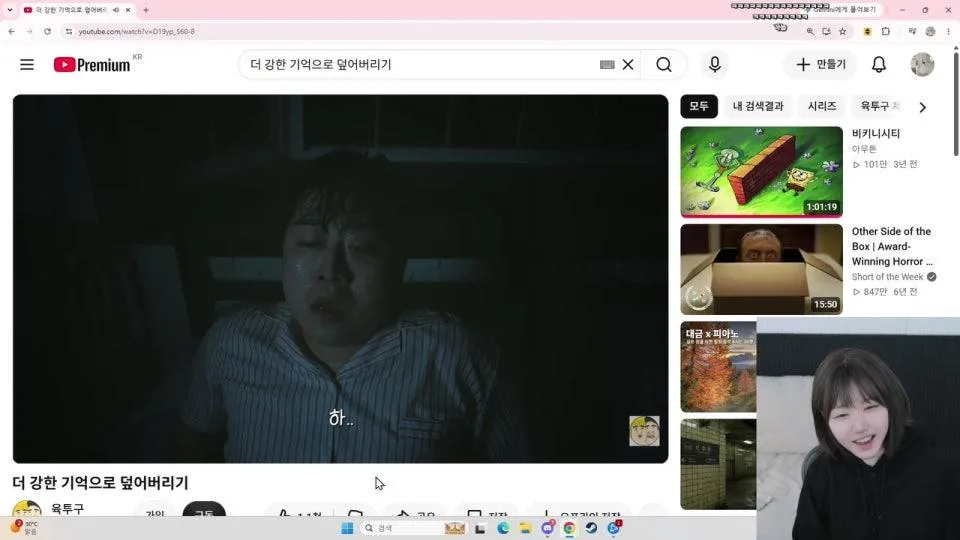Screen dimensions: 960x540
Task: Click the channel watermark in the player
Action: click(x=644, y=431)
